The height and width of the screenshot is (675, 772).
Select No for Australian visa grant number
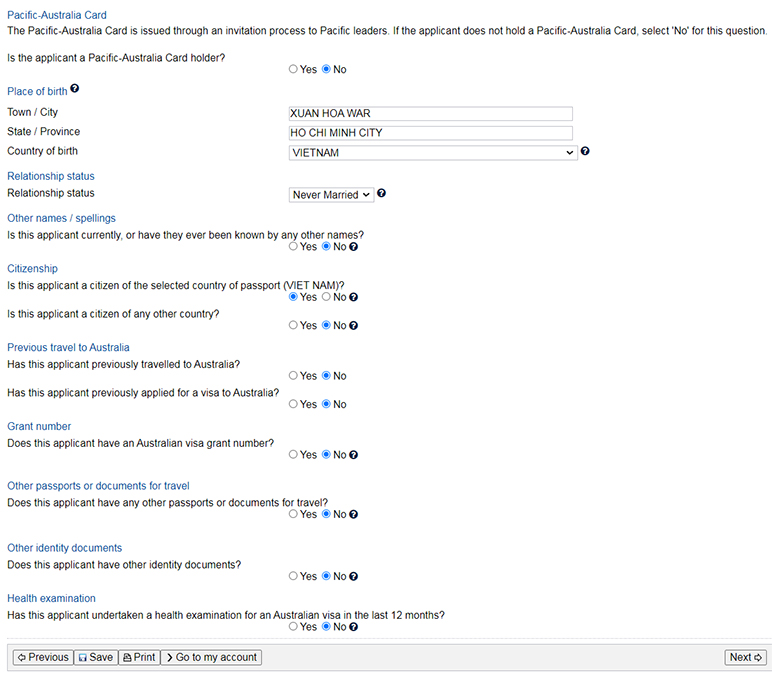click(326, 454)
